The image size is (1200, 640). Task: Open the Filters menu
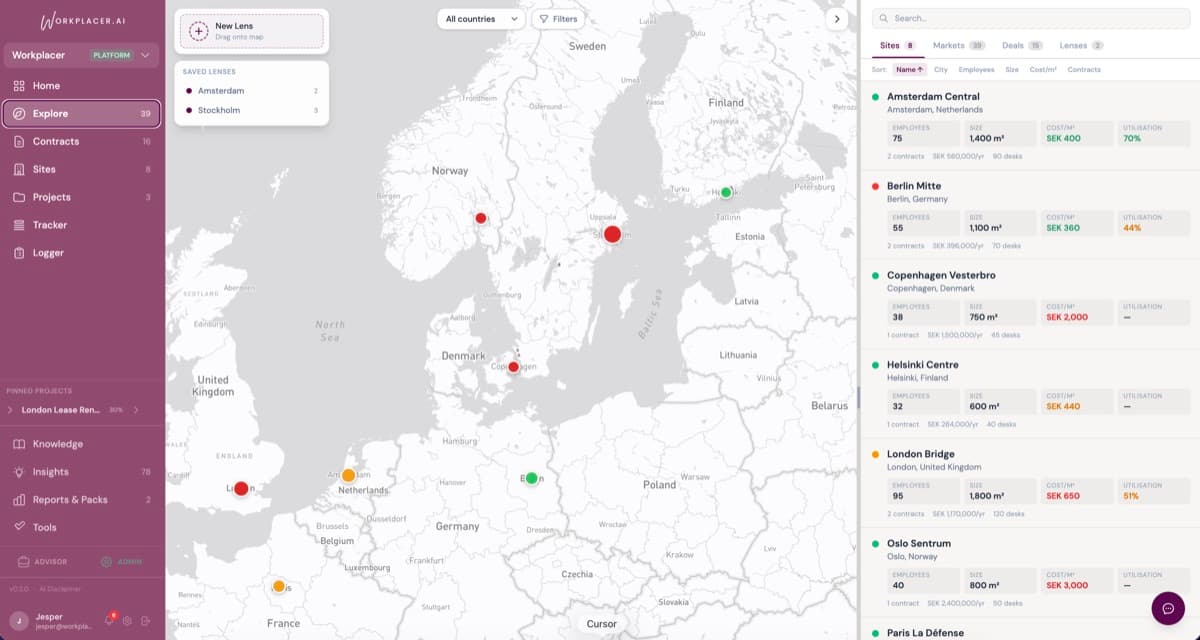point(558,19)
